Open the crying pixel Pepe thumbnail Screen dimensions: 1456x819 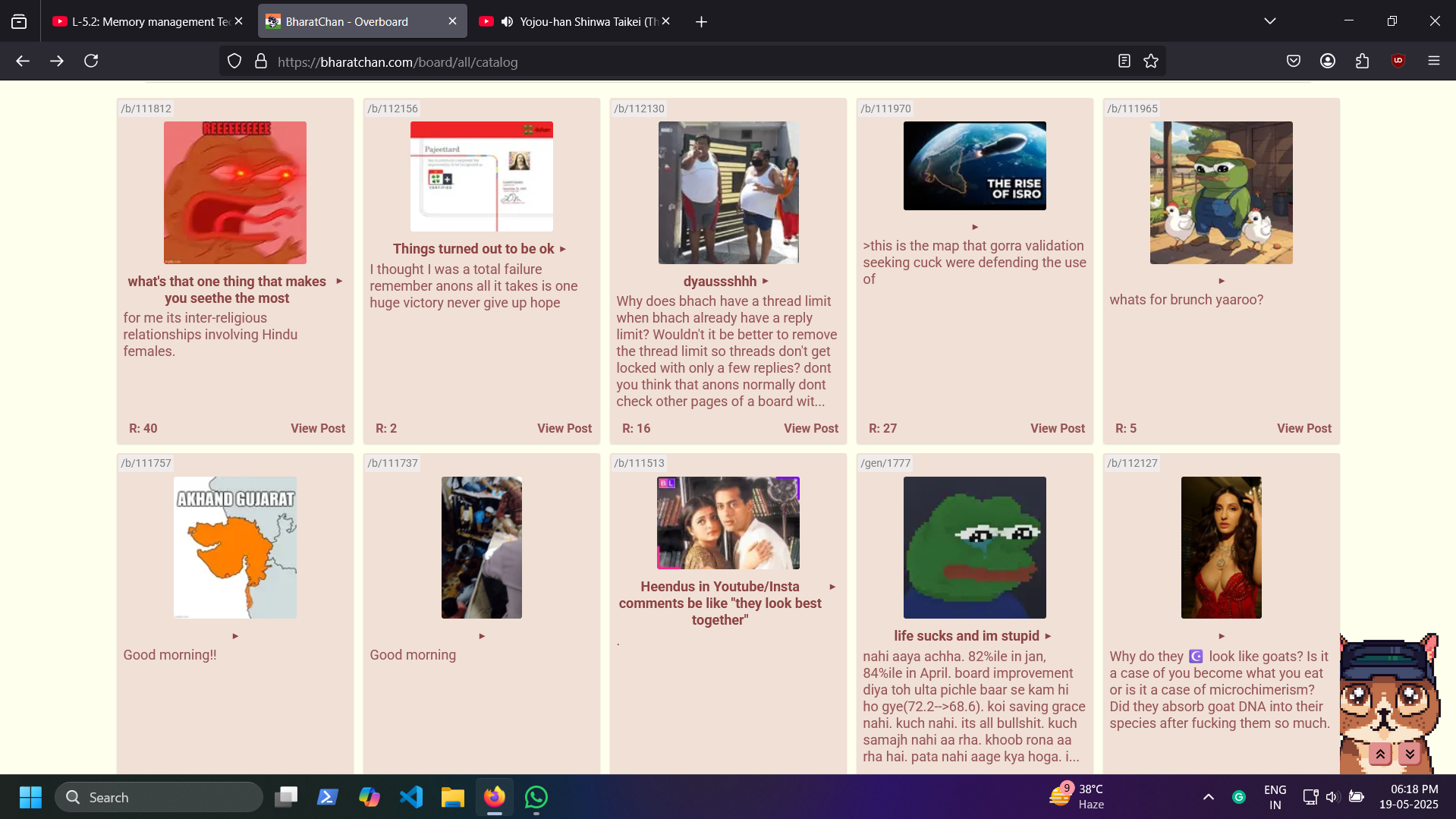click(x=975, y=547)
